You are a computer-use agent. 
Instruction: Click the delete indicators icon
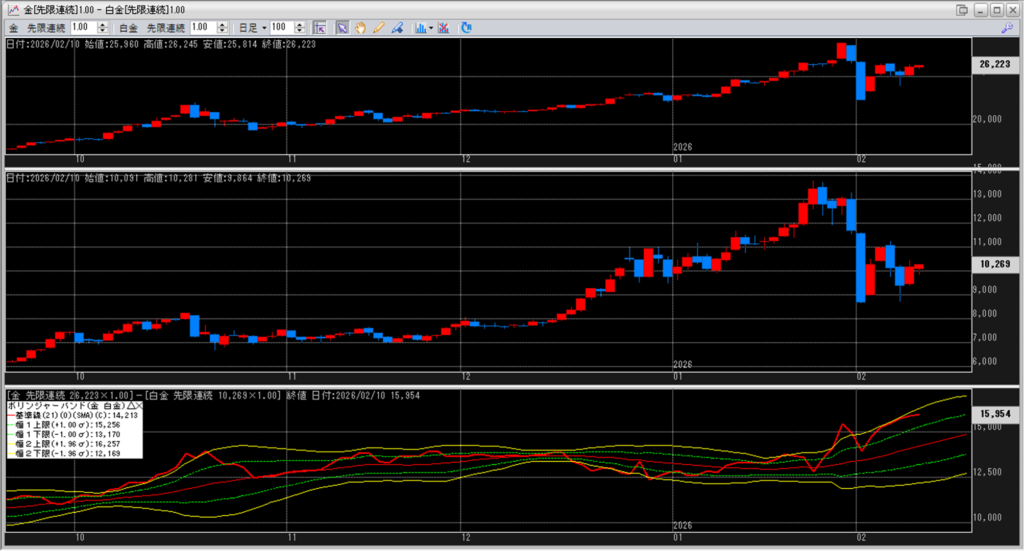(x=443, y=27)
